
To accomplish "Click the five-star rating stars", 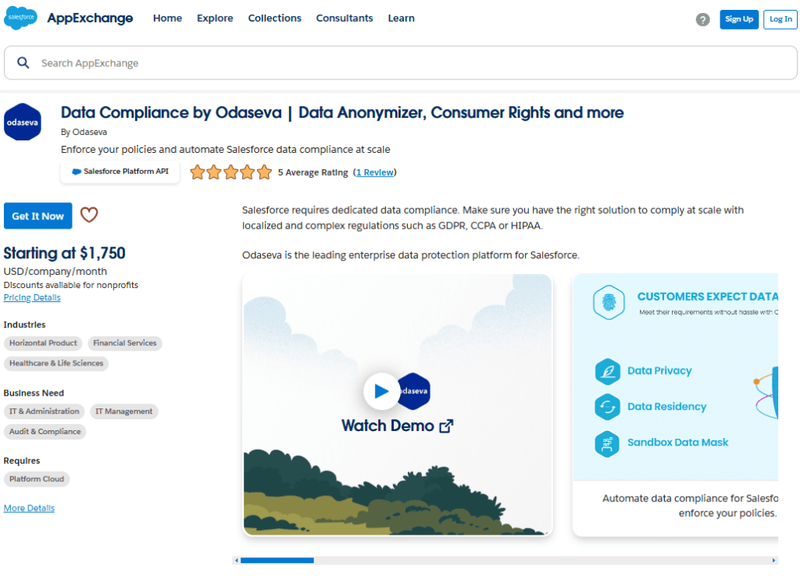I will click(231, 172).
